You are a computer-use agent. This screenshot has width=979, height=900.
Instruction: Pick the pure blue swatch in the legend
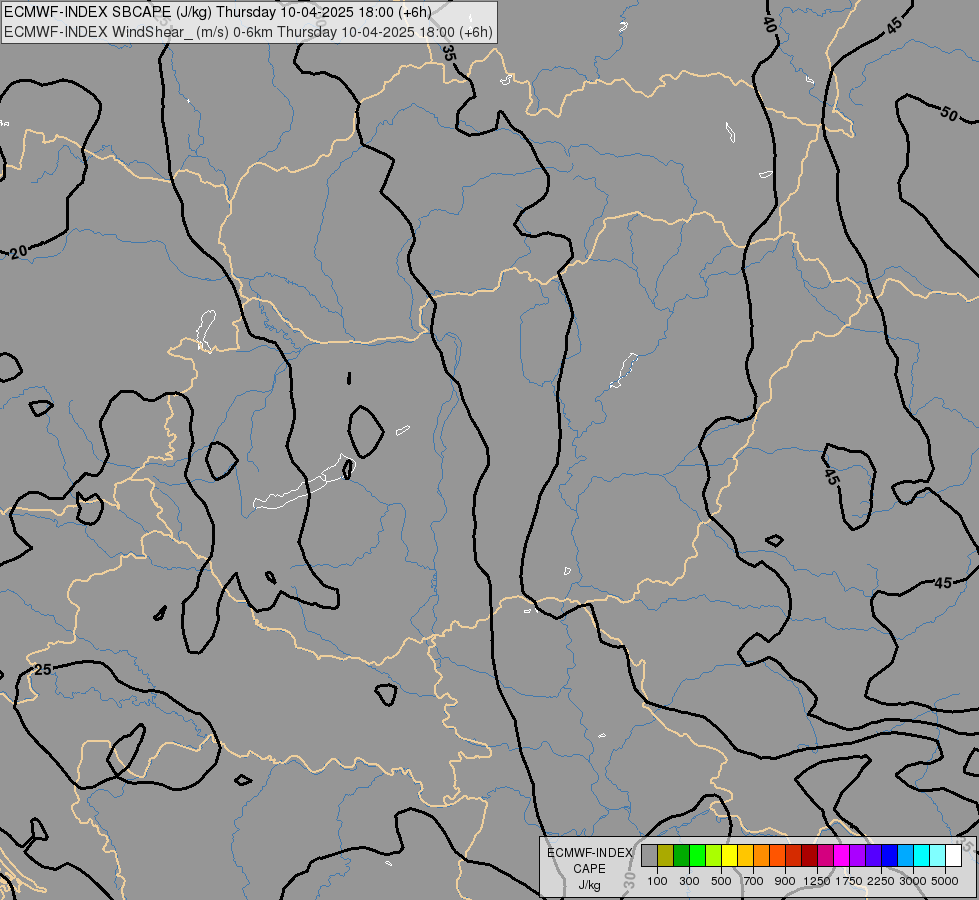pyautogui.click(x=890, y=855)
